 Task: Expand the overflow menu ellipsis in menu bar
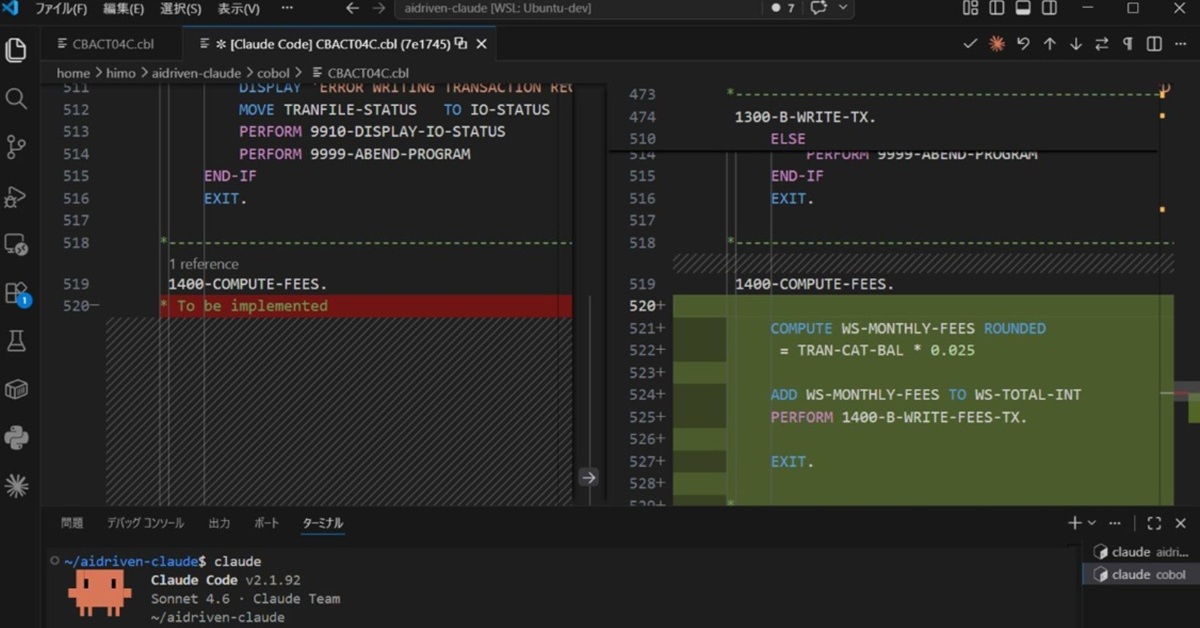pyautogui.click(x=287, y=8)
